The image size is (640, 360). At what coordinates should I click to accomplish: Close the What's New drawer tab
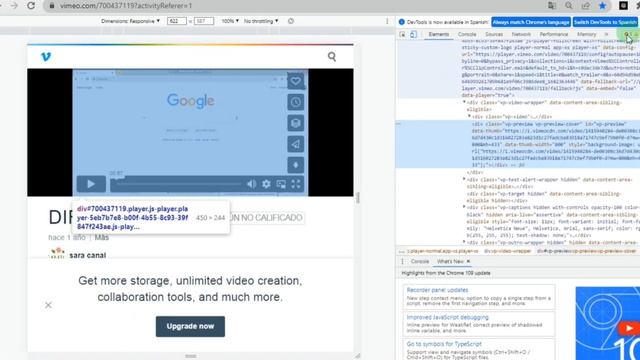[468, 261]
